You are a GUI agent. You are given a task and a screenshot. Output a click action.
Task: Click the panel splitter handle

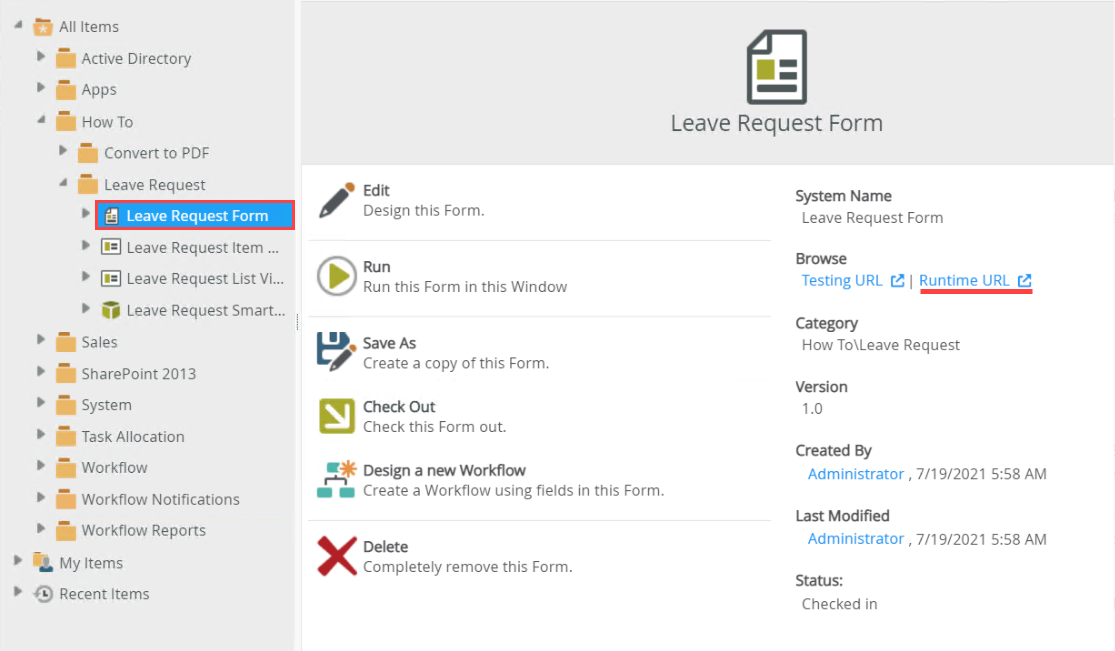coord(297,323)
